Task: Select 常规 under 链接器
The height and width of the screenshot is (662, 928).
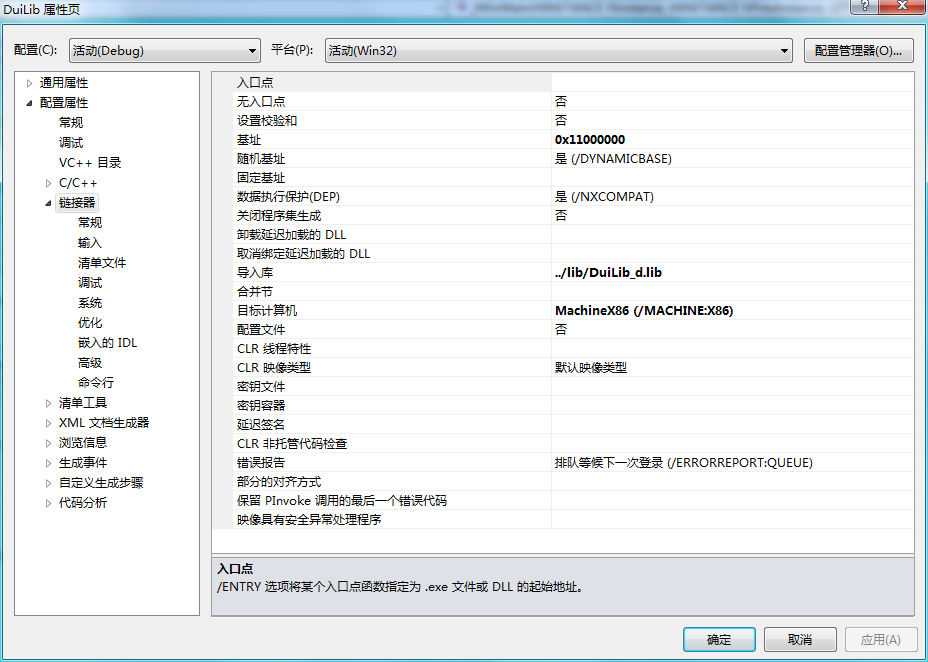Action: [90, 222]
